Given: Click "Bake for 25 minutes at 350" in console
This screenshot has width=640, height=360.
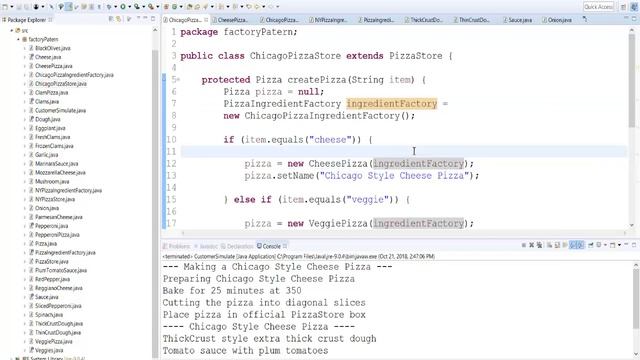Looking at the screenshot, I should click(232, 291).
